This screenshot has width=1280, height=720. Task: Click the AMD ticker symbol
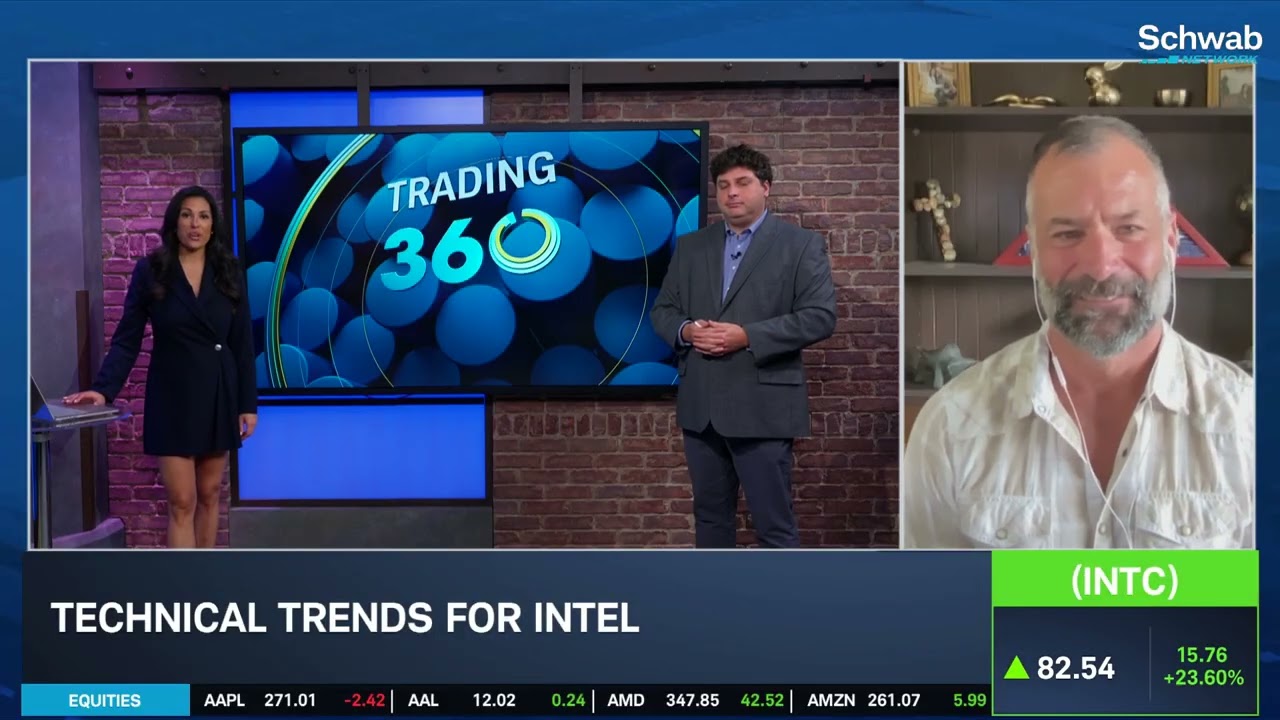click(x=626, y=700)
